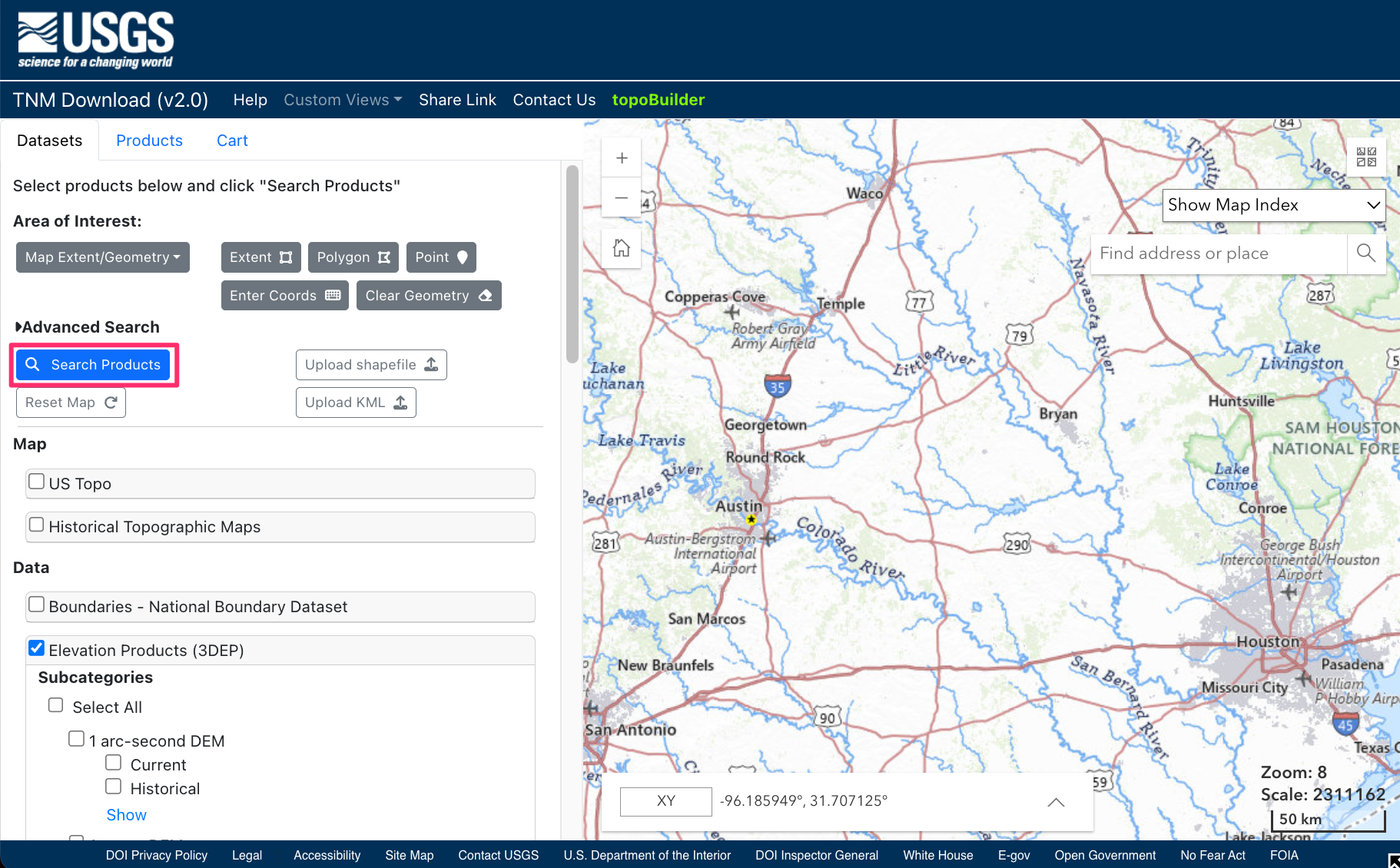Click the map home extent icon

tap(622, 248)
